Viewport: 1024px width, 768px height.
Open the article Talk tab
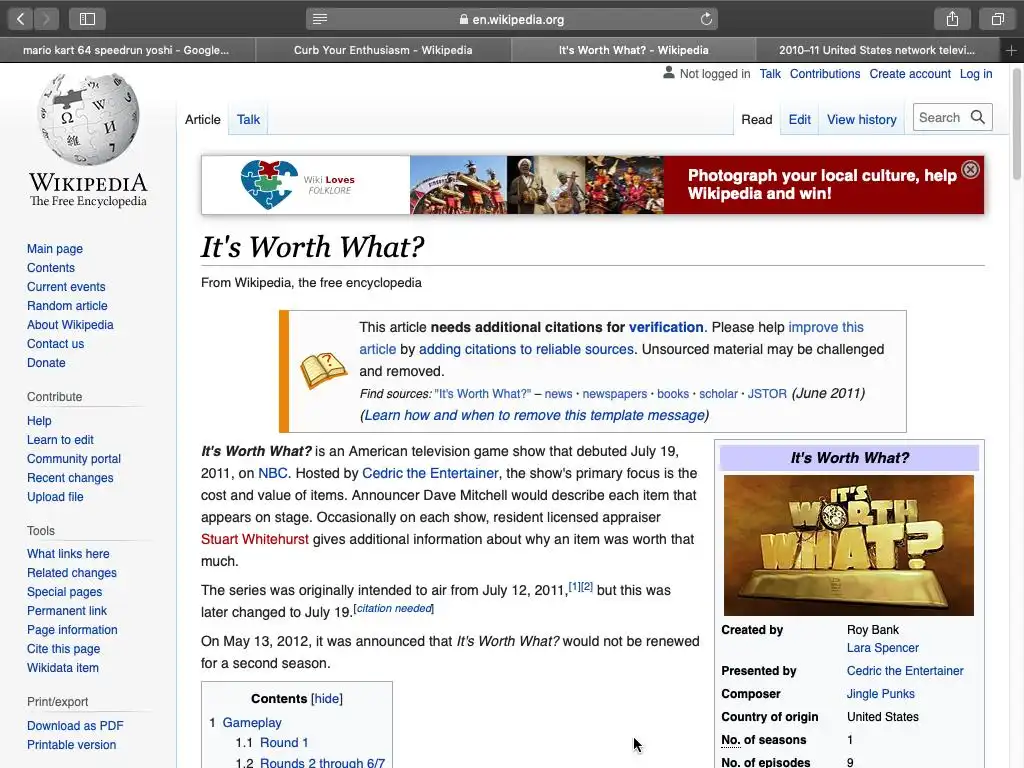248,120
